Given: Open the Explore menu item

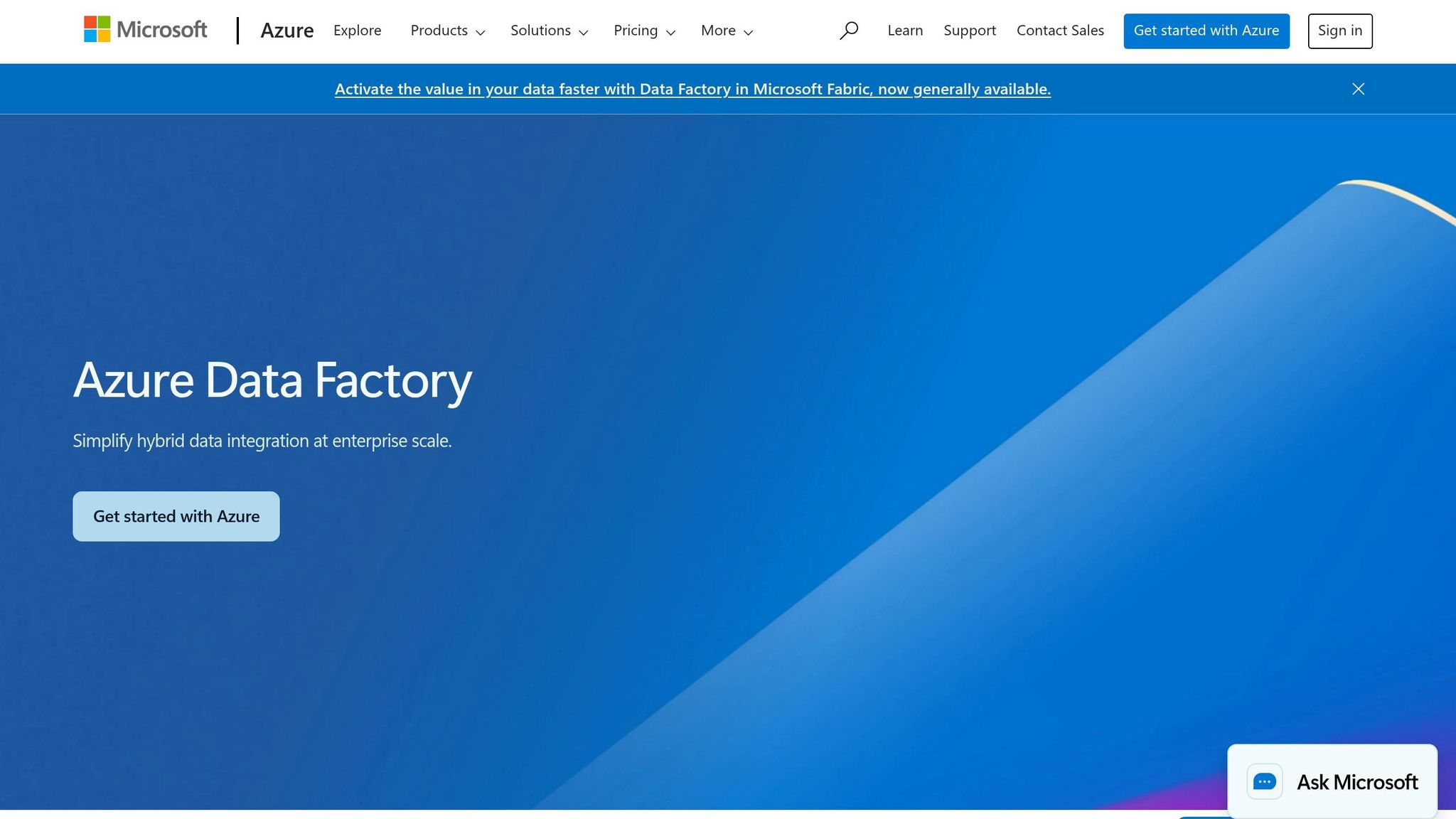Looking at the screenshot, I should click(358, 31).
